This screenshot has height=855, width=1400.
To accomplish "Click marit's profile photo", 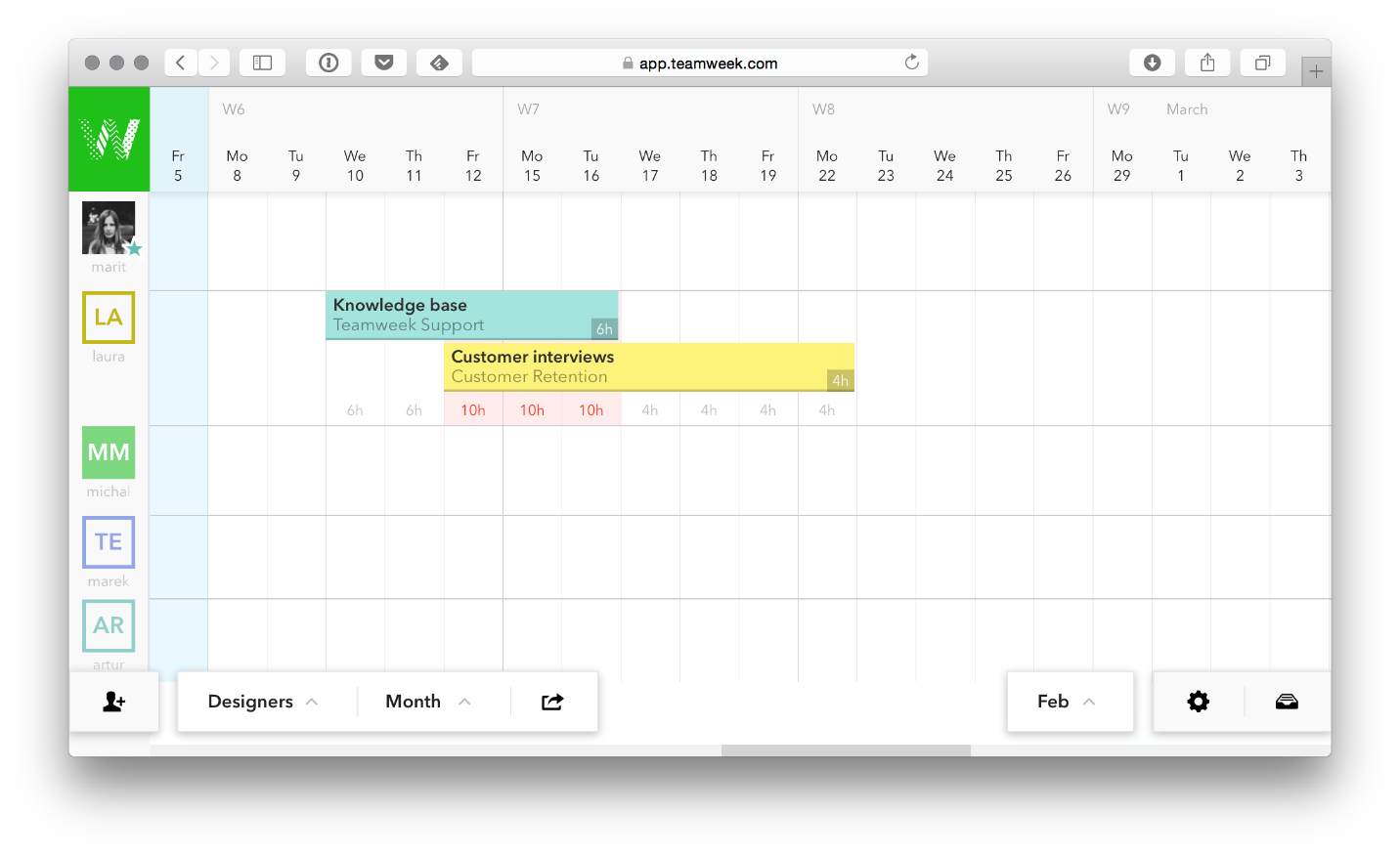I will tap(109, 228).
